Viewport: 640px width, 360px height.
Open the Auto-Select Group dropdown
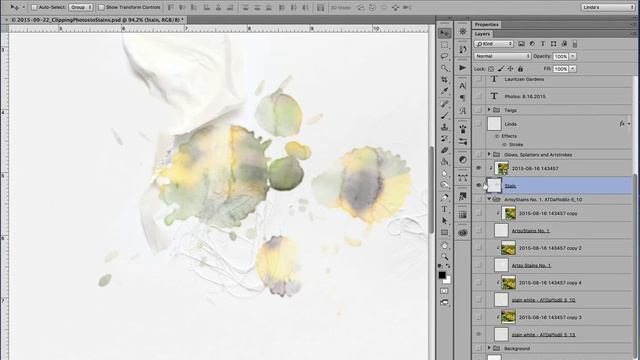coord(81,7)
